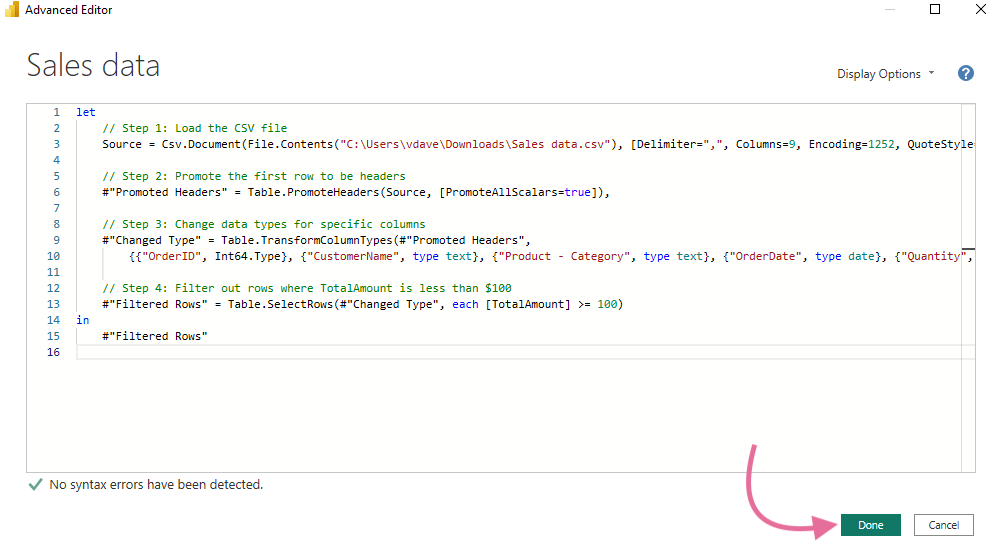Click the 'Sales data' query title
This screenshot has width=999, height=547.
coord(93,65)
